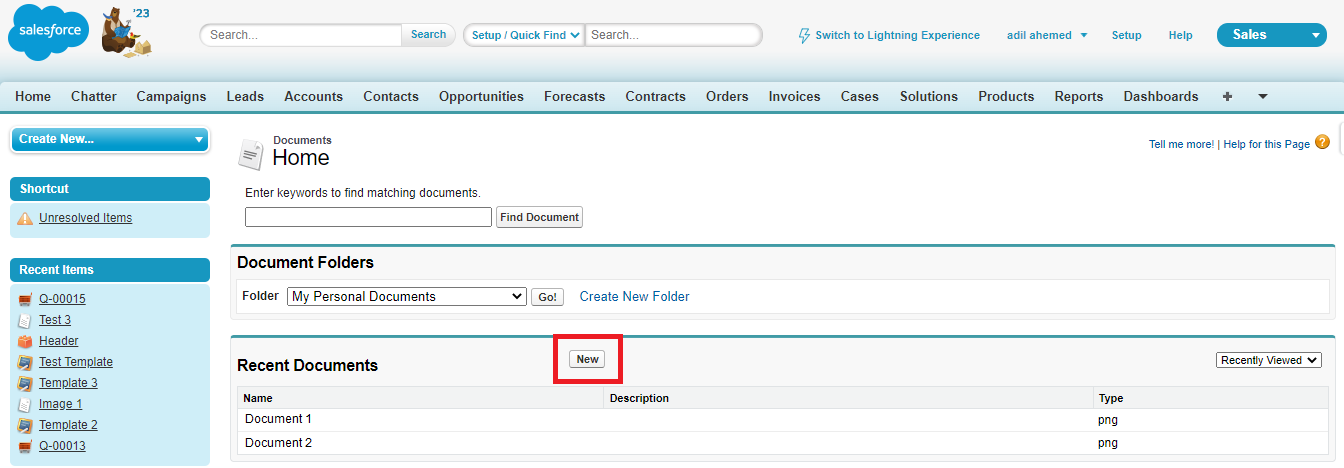Click the Go! button next to Folder
1344x468 pixels.
click(547, 297)
